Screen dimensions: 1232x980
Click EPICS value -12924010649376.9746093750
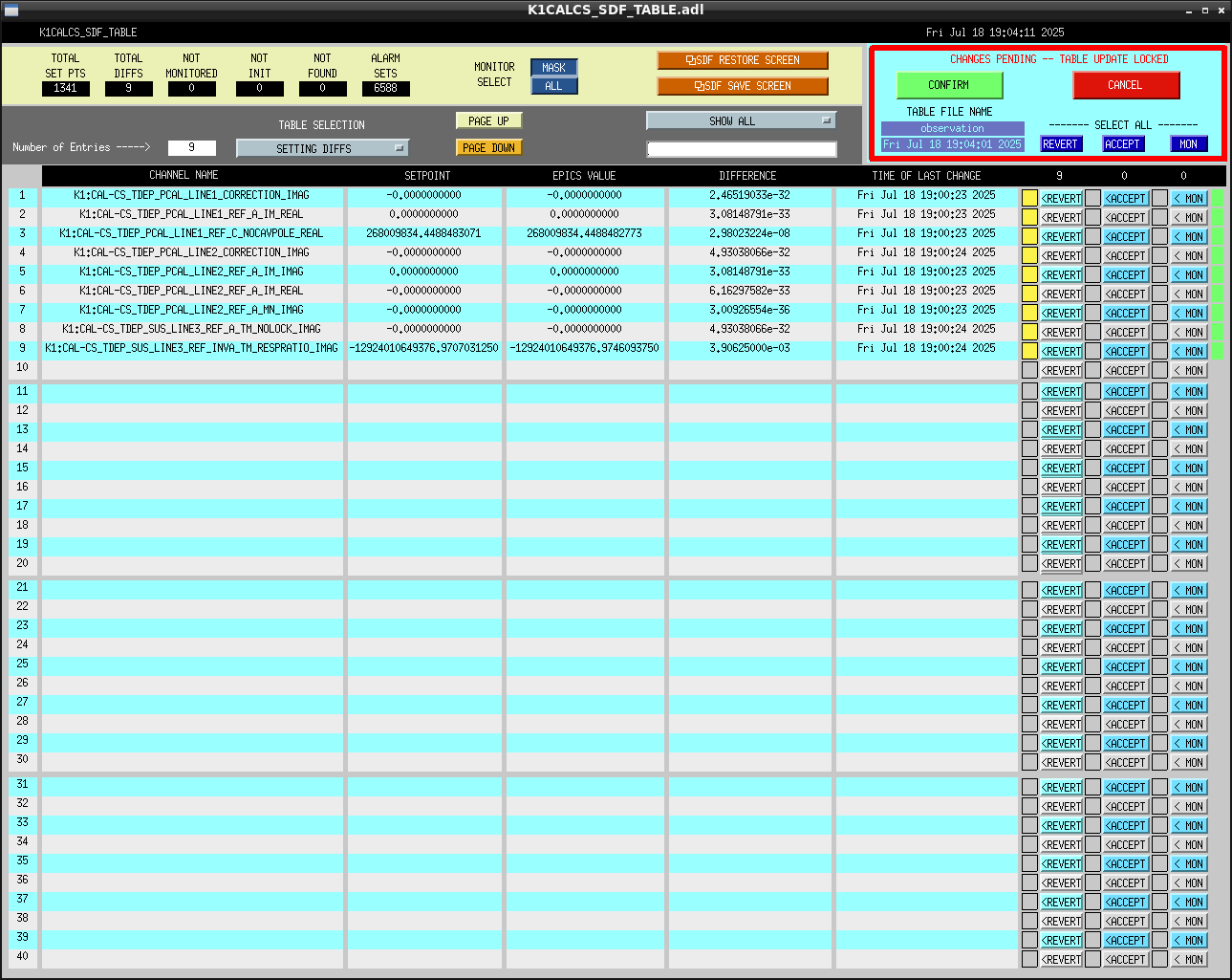(584, 348)
